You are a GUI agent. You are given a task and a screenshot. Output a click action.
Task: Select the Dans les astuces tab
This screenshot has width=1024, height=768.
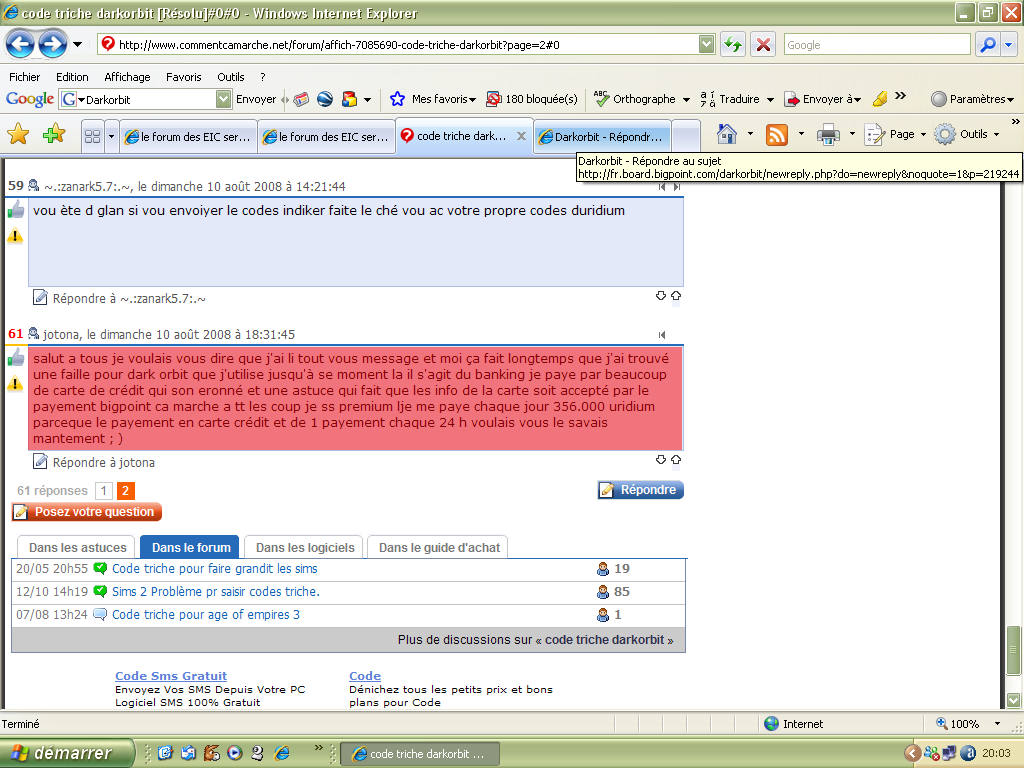[77, 547]
